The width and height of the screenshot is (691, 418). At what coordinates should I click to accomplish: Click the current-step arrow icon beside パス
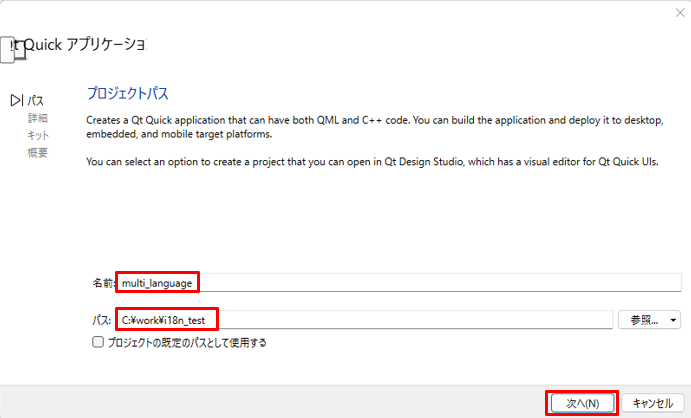[16, 100]
